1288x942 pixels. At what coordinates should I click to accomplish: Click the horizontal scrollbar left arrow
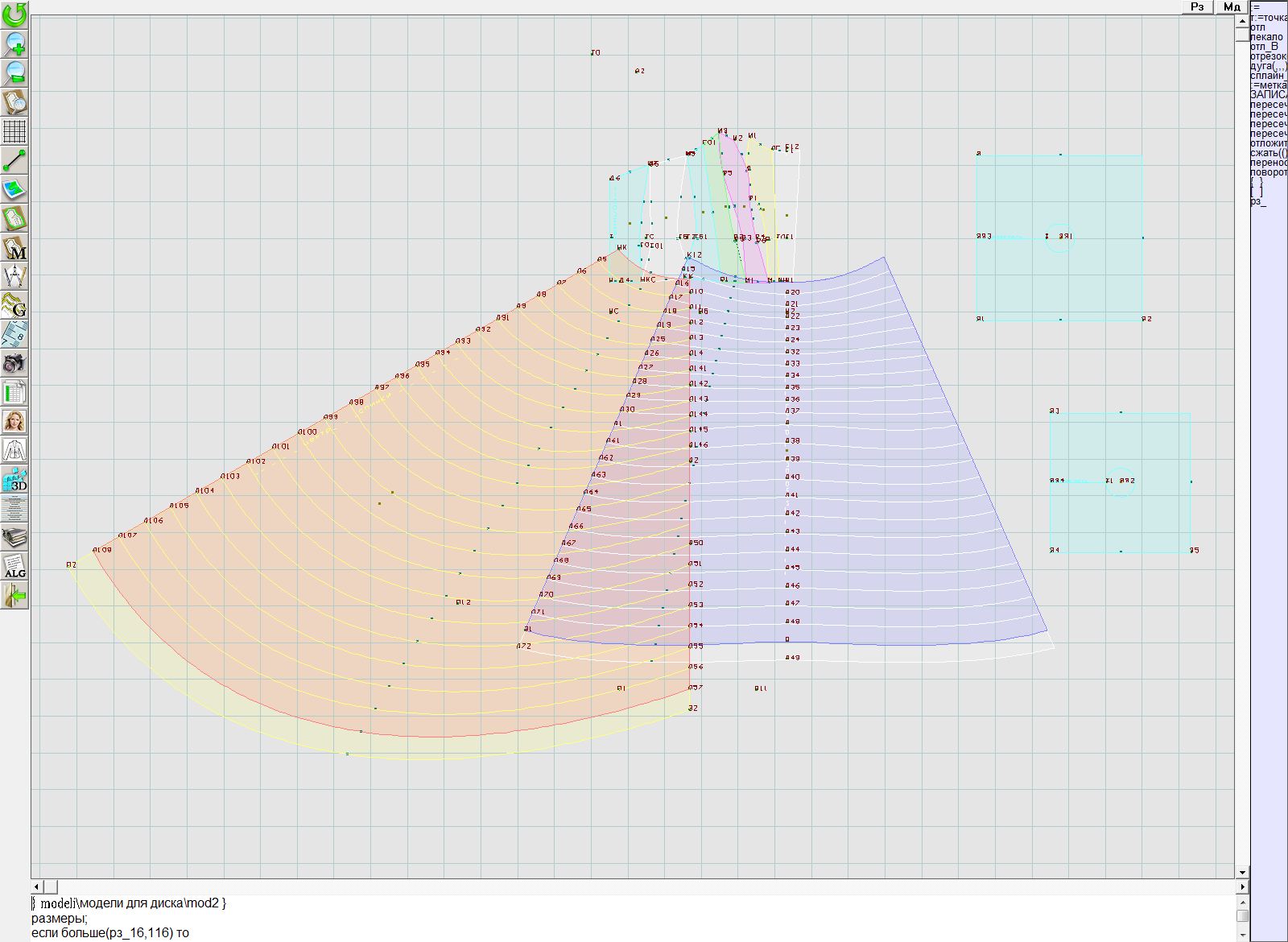tap(37, 886)
